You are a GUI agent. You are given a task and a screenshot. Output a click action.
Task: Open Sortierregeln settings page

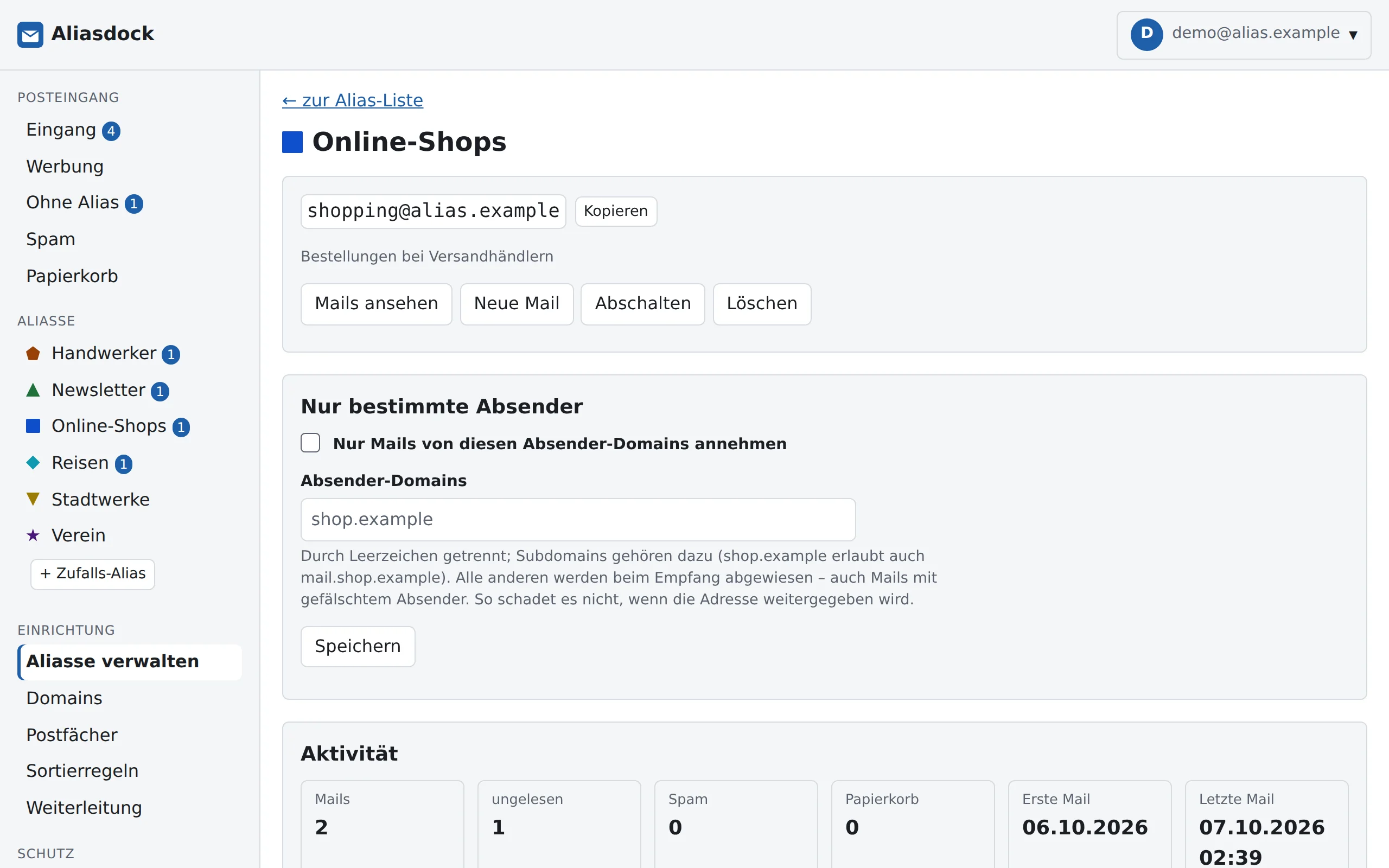coord(130,771)
